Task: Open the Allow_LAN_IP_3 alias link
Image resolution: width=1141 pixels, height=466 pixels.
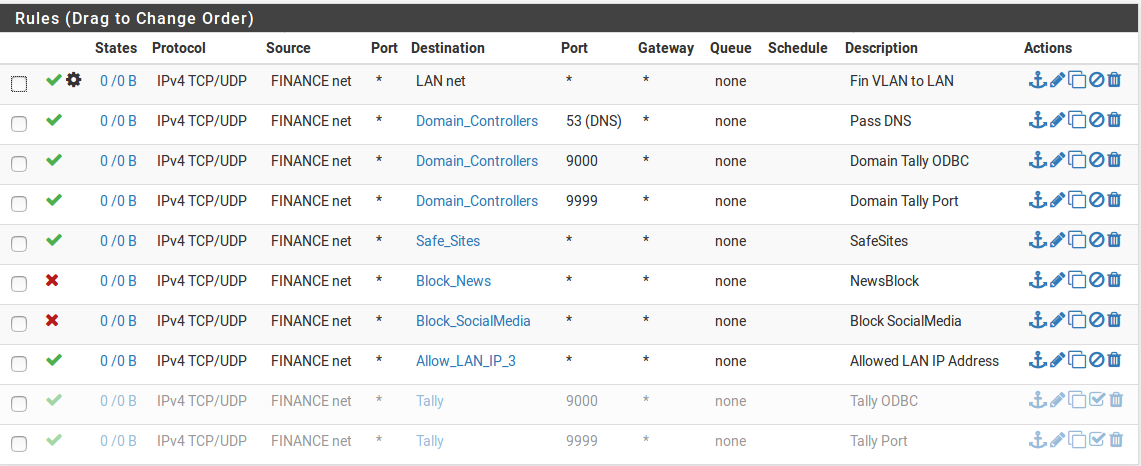Action: click(466, 361)
